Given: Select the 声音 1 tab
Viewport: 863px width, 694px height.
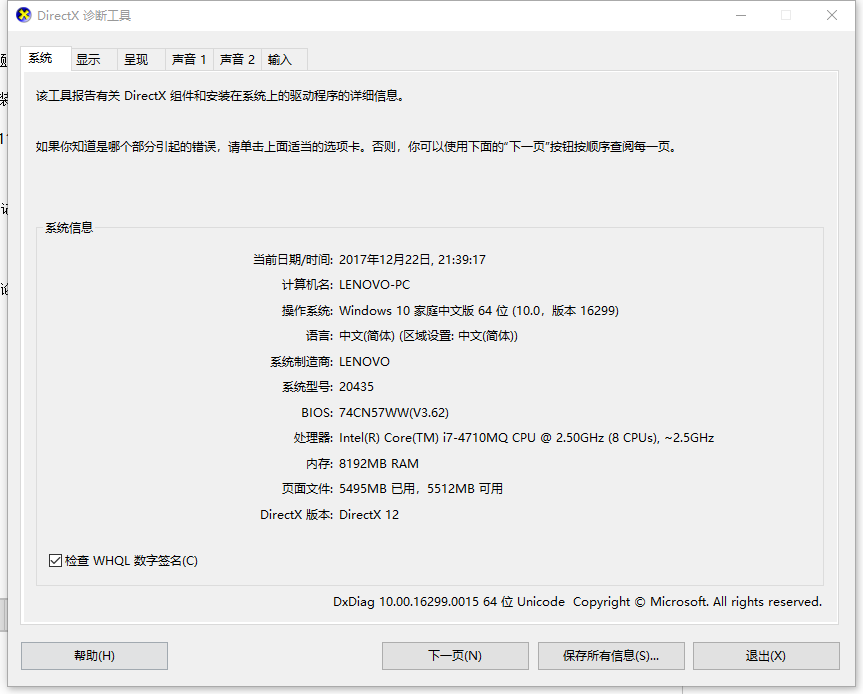Looking at the screenshot, I should click(x=189, y=59).
